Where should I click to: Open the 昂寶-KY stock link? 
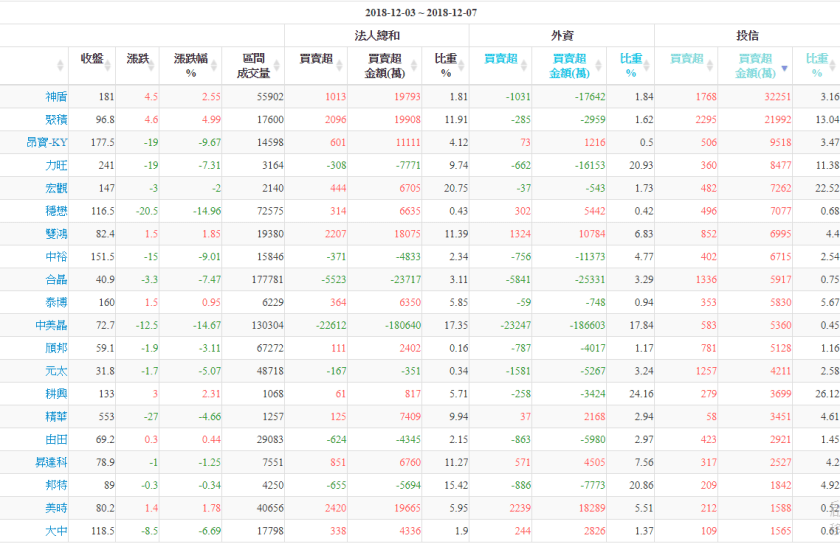pos(47,141)
